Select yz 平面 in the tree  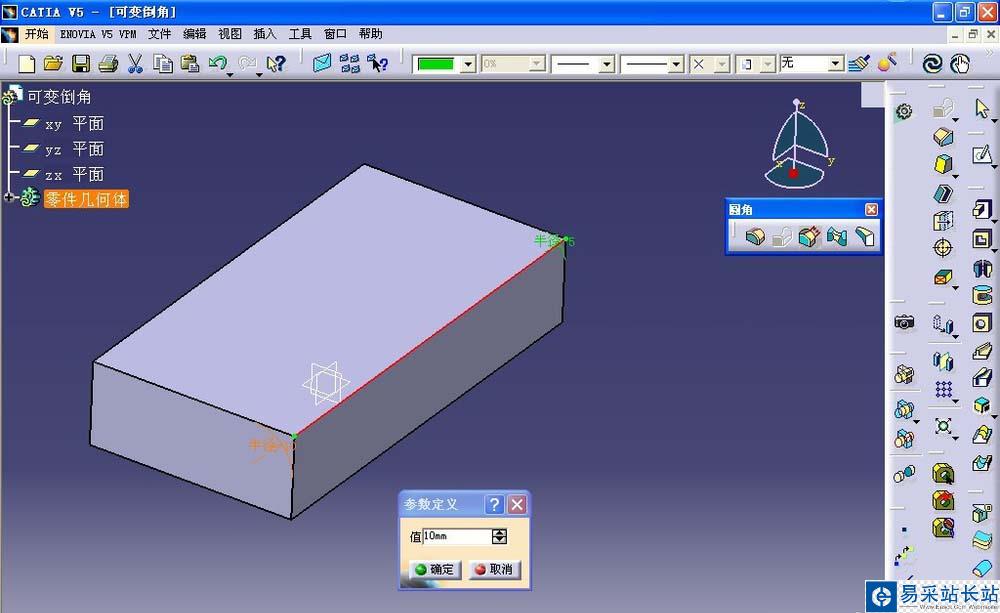point(74,149)
